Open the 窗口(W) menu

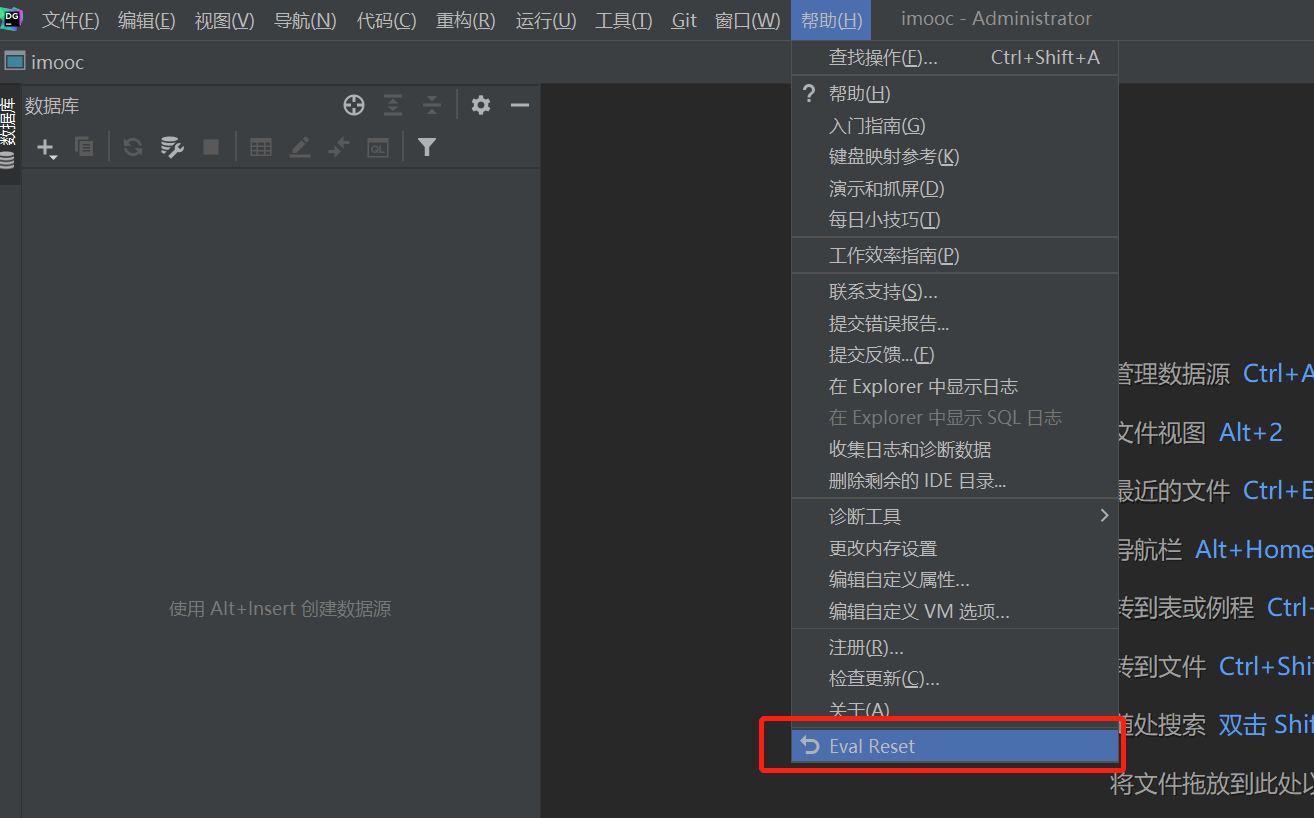coord(747,20)
